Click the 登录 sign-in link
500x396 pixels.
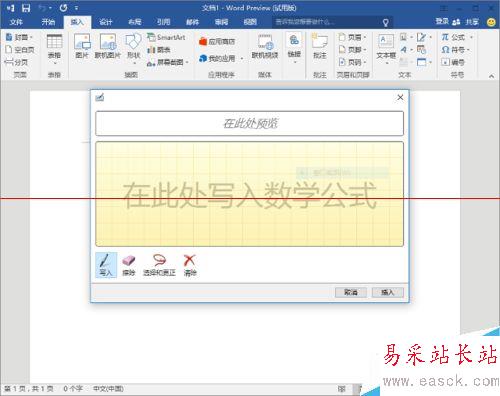442,22
